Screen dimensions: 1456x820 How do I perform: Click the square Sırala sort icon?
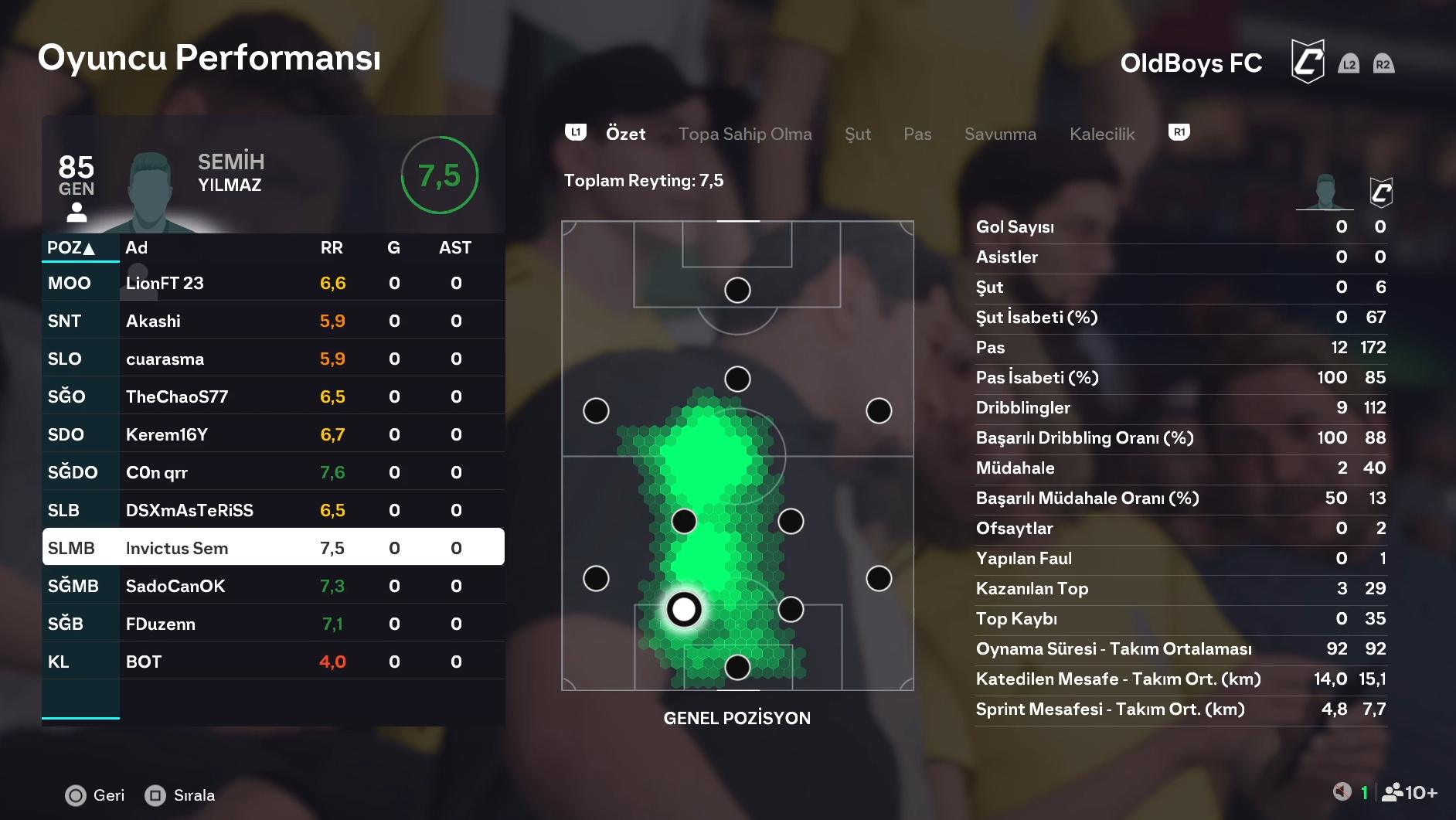[155, 795]
